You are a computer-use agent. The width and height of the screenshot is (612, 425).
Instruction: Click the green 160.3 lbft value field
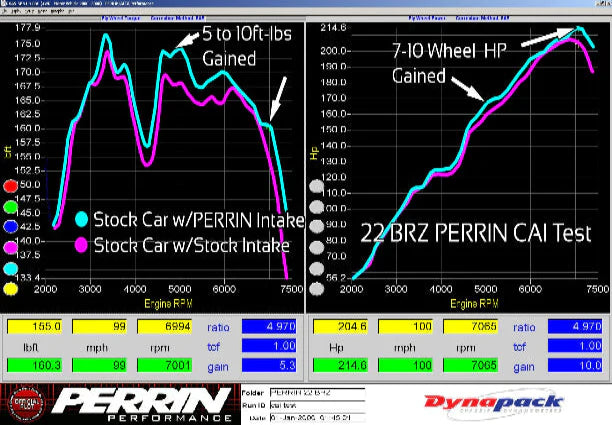[x=34, y=365]
